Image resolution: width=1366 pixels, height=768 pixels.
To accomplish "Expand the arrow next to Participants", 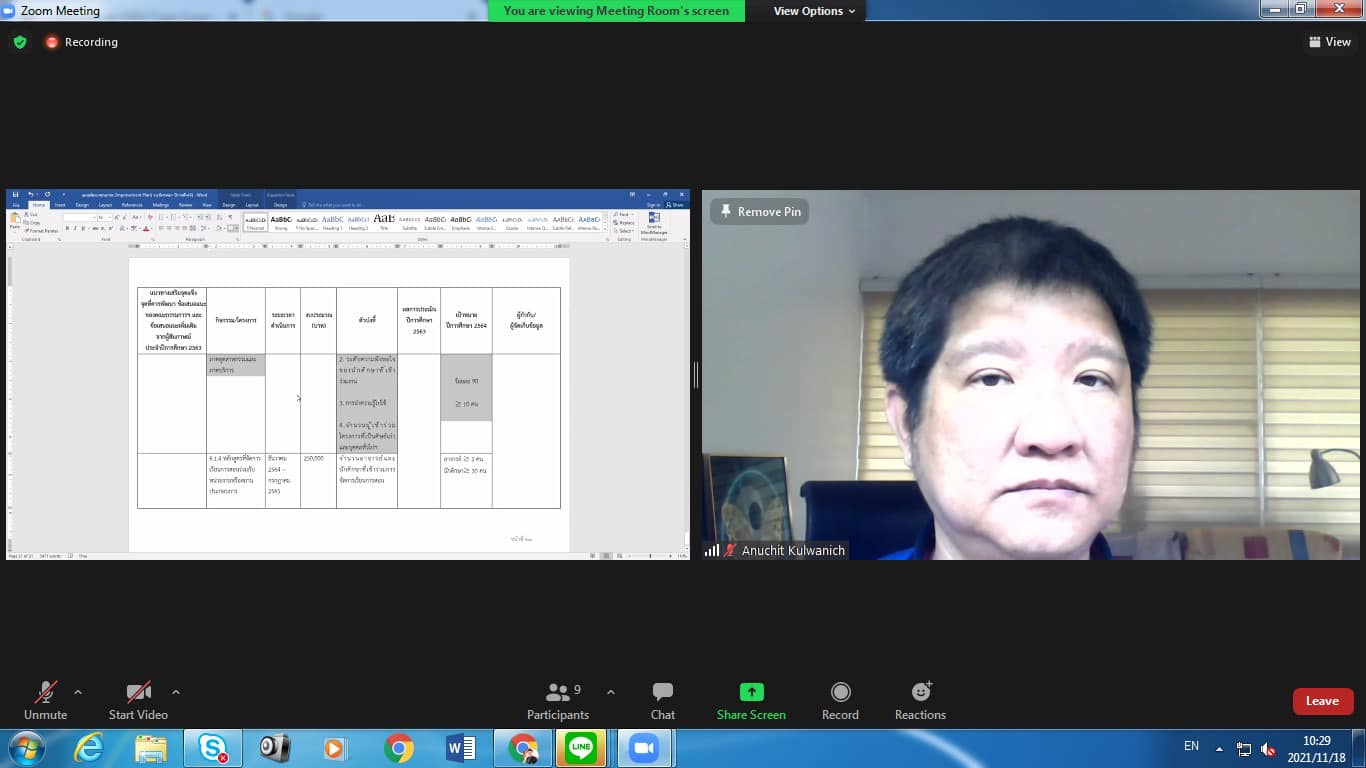I will (611, 692).
